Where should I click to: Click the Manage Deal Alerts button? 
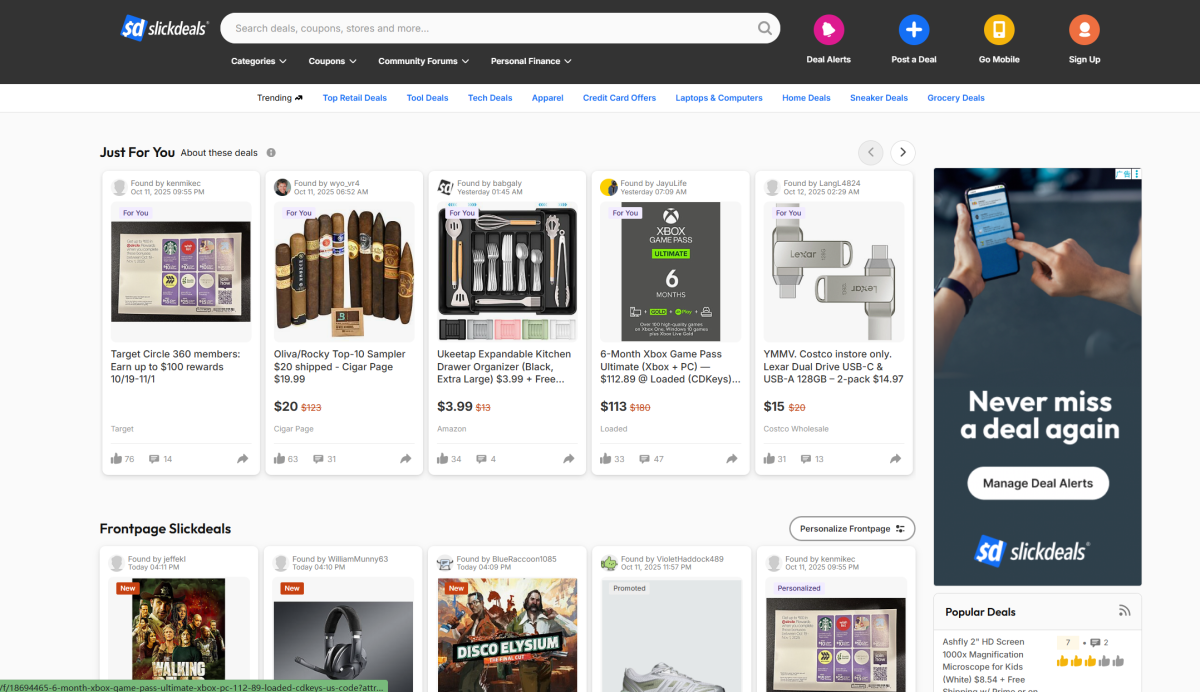point(1037,483)
